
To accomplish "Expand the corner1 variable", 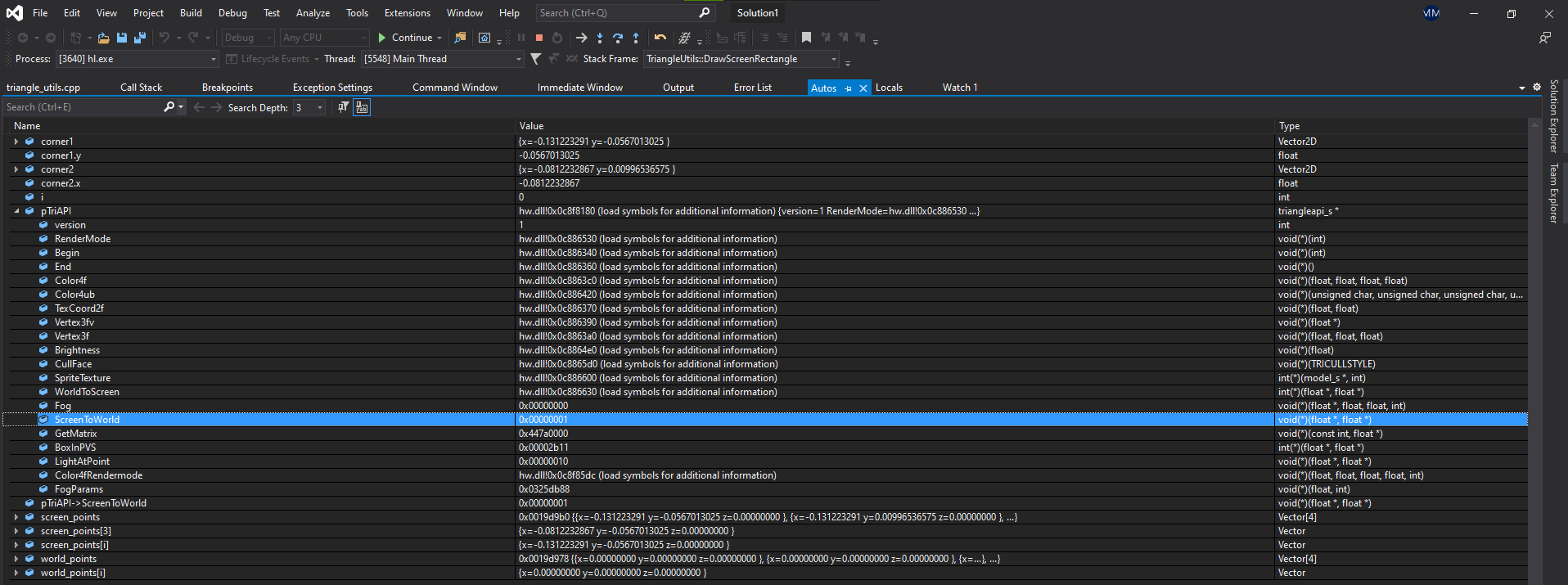I will tap(16, 142).
